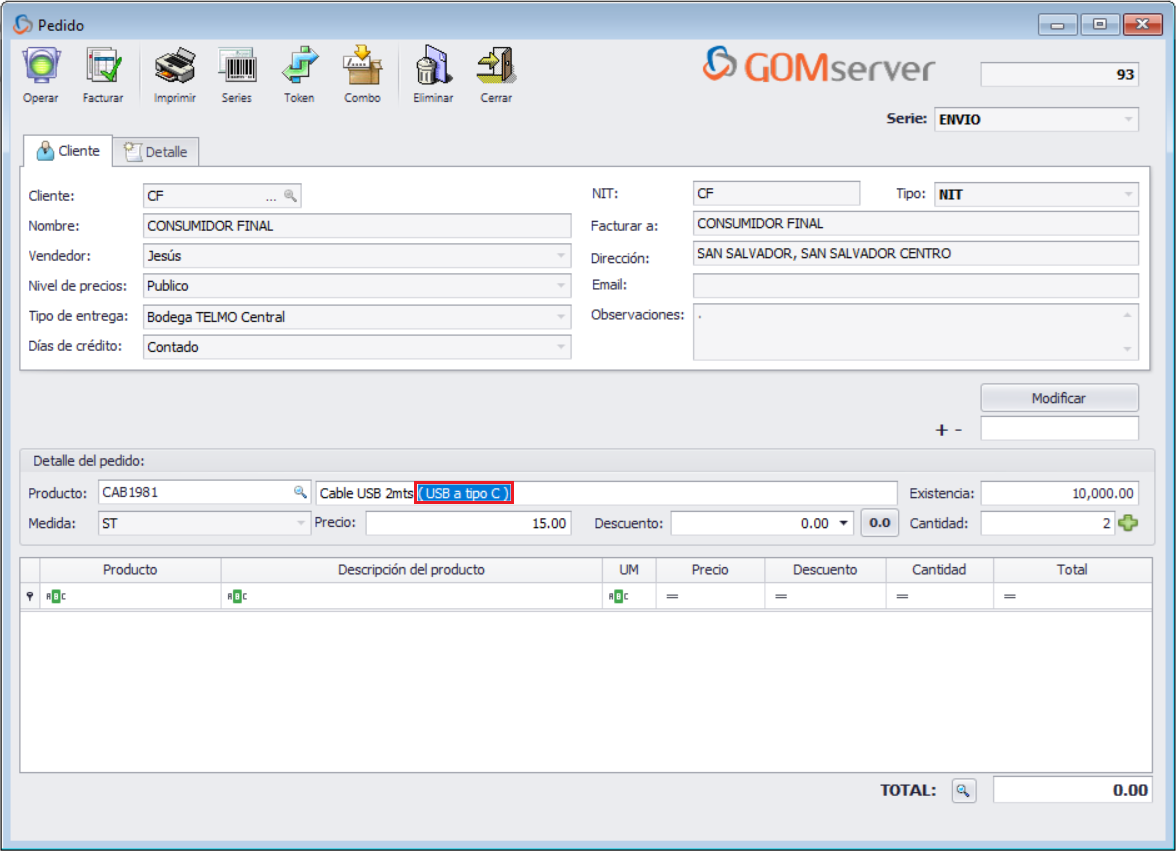The image size is (1176, 851).
Task: Click the 0.0 discount button
Action: tap(879, 522)
